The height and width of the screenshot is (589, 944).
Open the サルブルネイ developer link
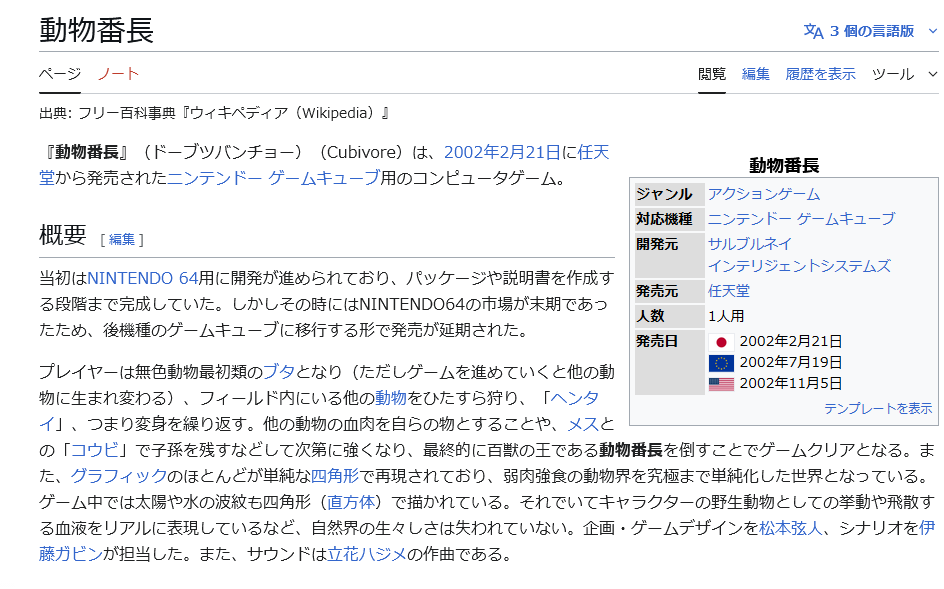749,244
